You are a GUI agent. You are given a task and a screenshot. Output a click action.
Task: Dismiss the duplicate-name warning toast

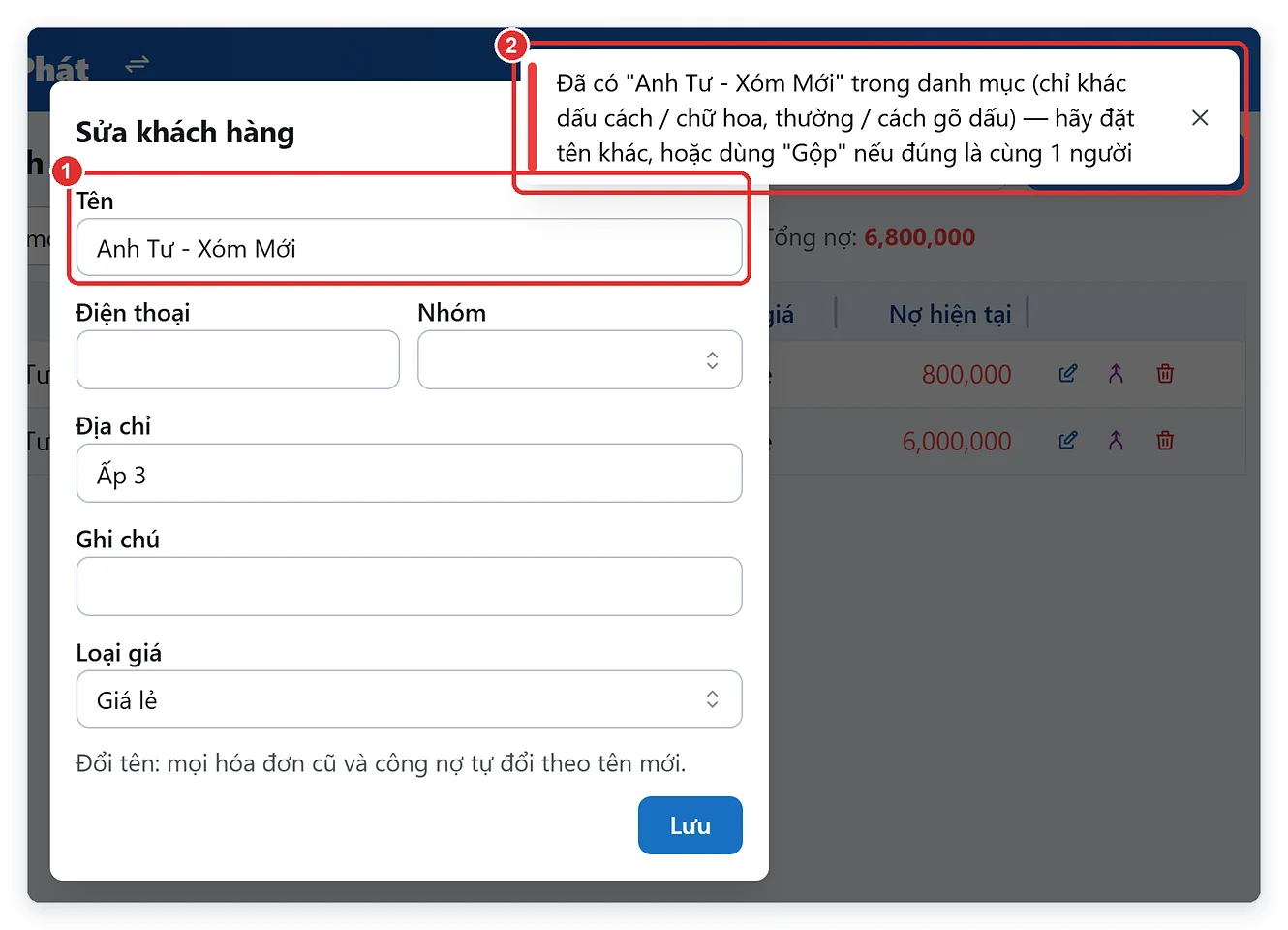tap(1200, 117)
